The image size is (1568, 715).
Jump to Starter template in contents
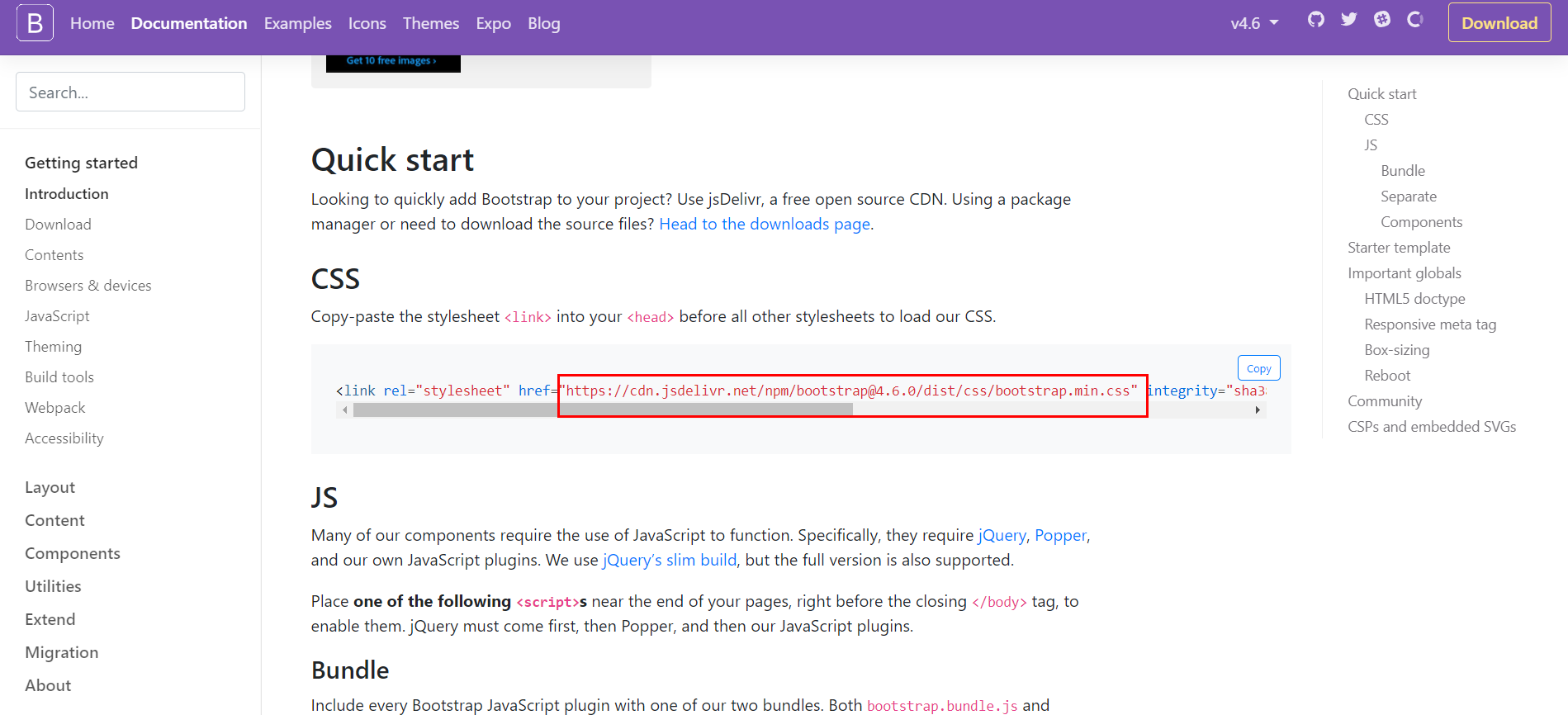pyautogui.click(x=1399, y=247)
